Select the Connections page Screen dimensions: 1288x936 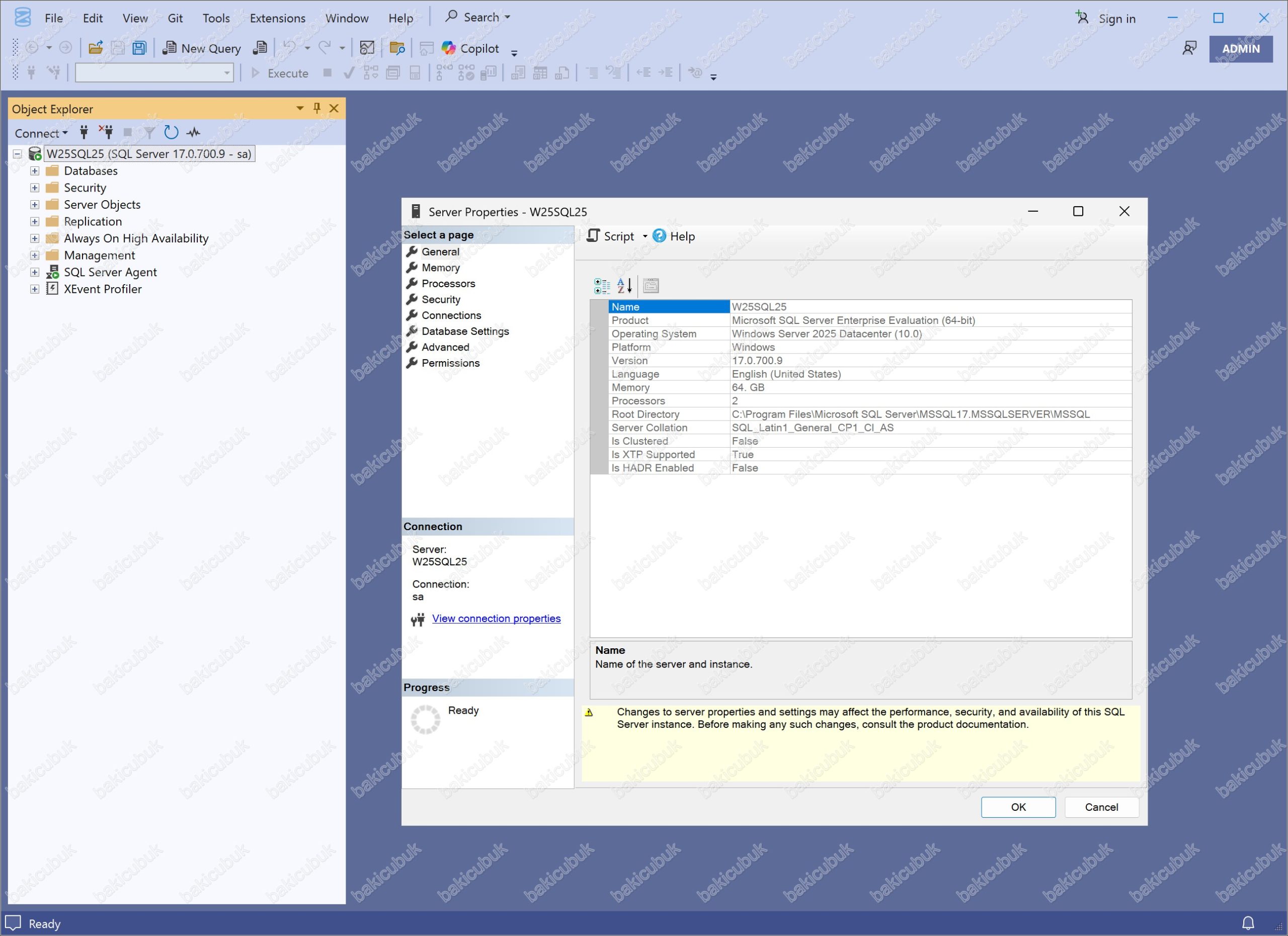451,315
